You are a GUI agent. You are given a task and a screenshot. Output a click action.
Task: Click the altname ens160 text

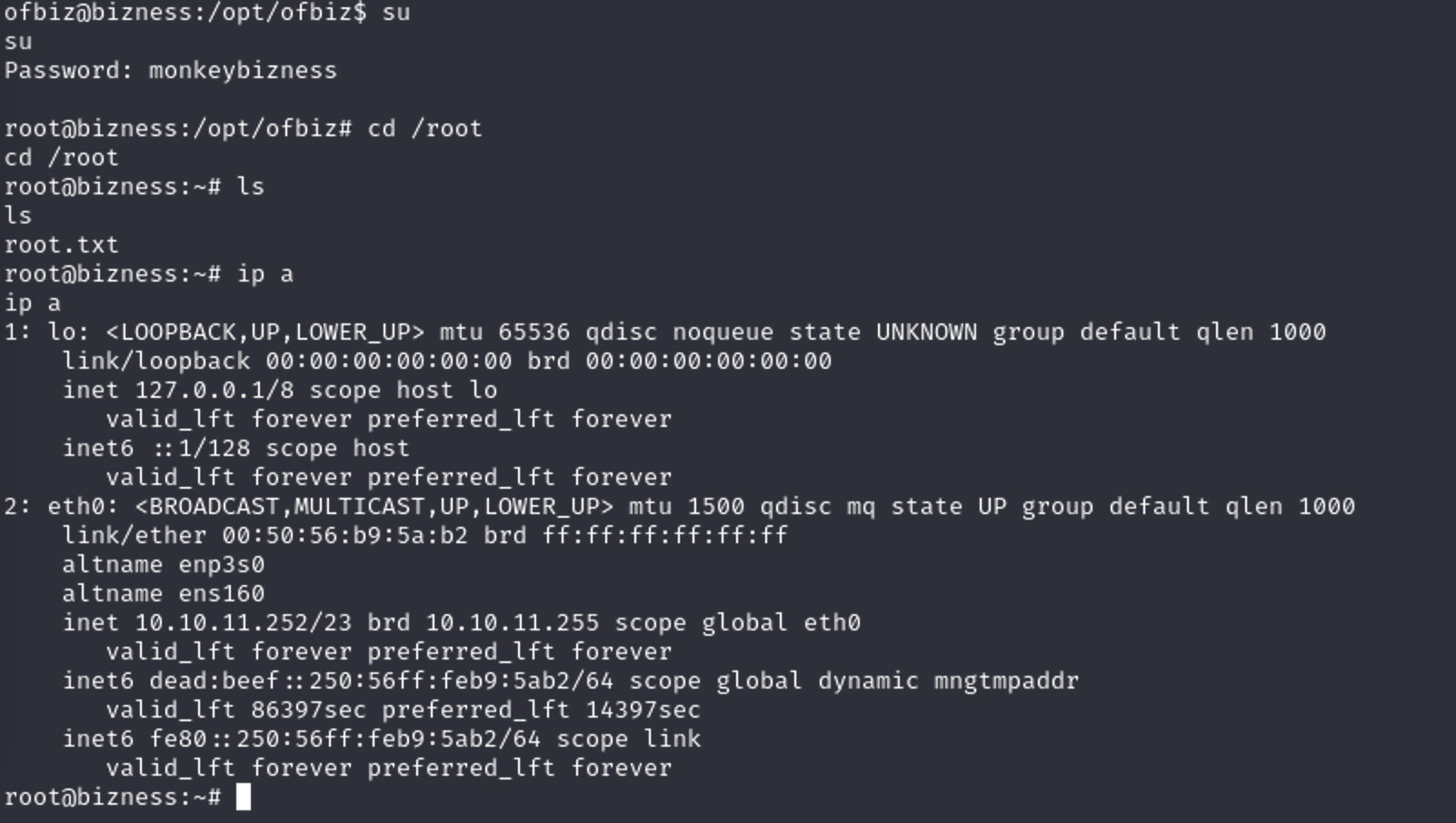[164, 594]
